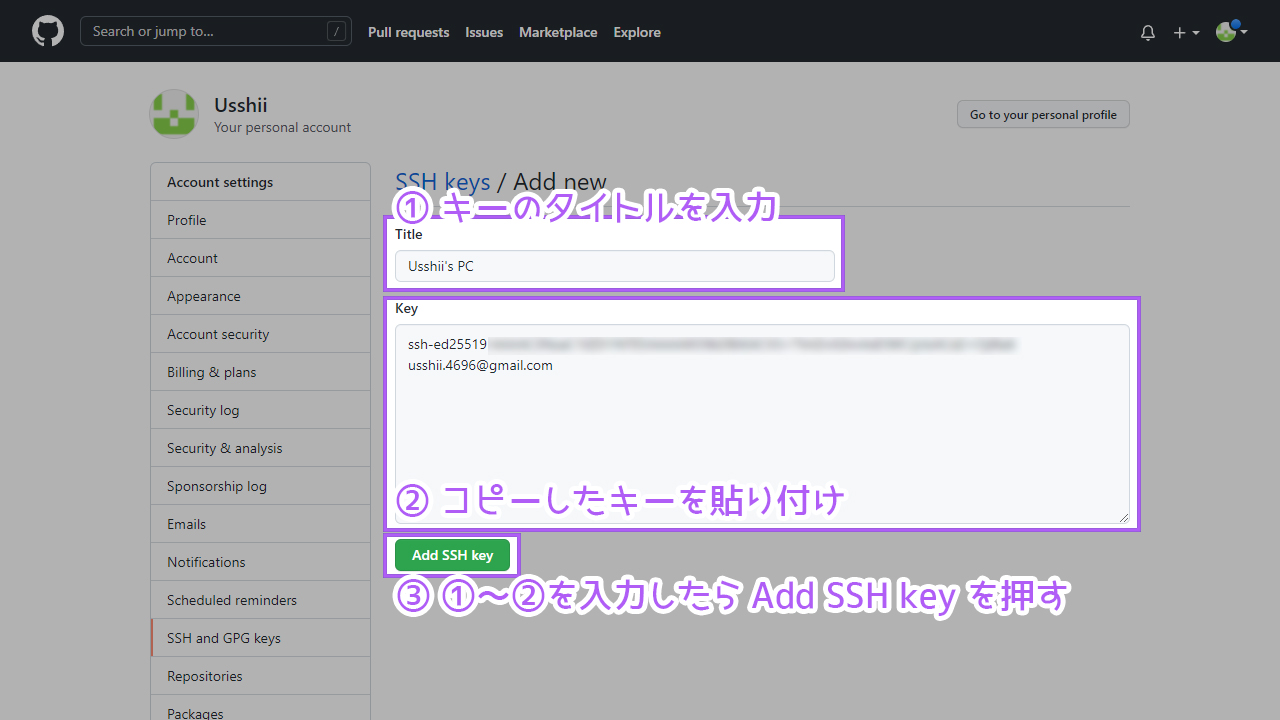Open Explore in top navigation
The width and height of the screenshot is (1280, 720).
(x=637, y=32)
